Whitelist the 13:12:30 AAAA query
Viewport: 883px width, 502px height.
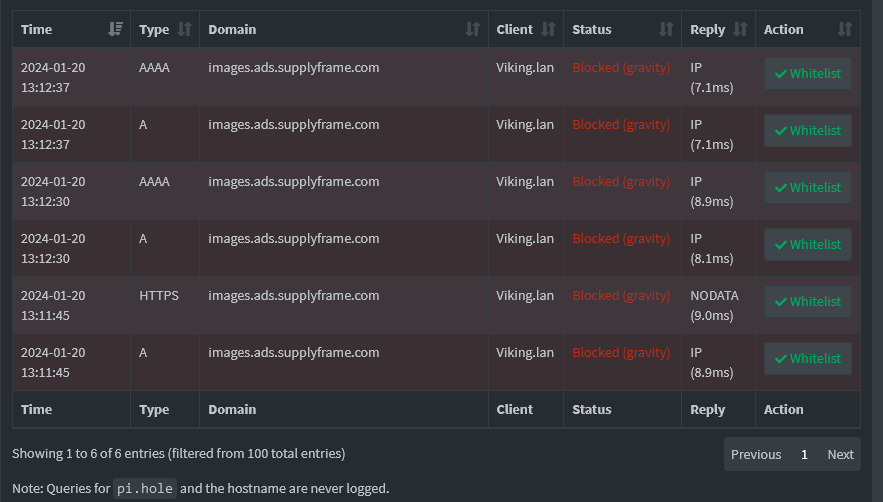[808, 188]
